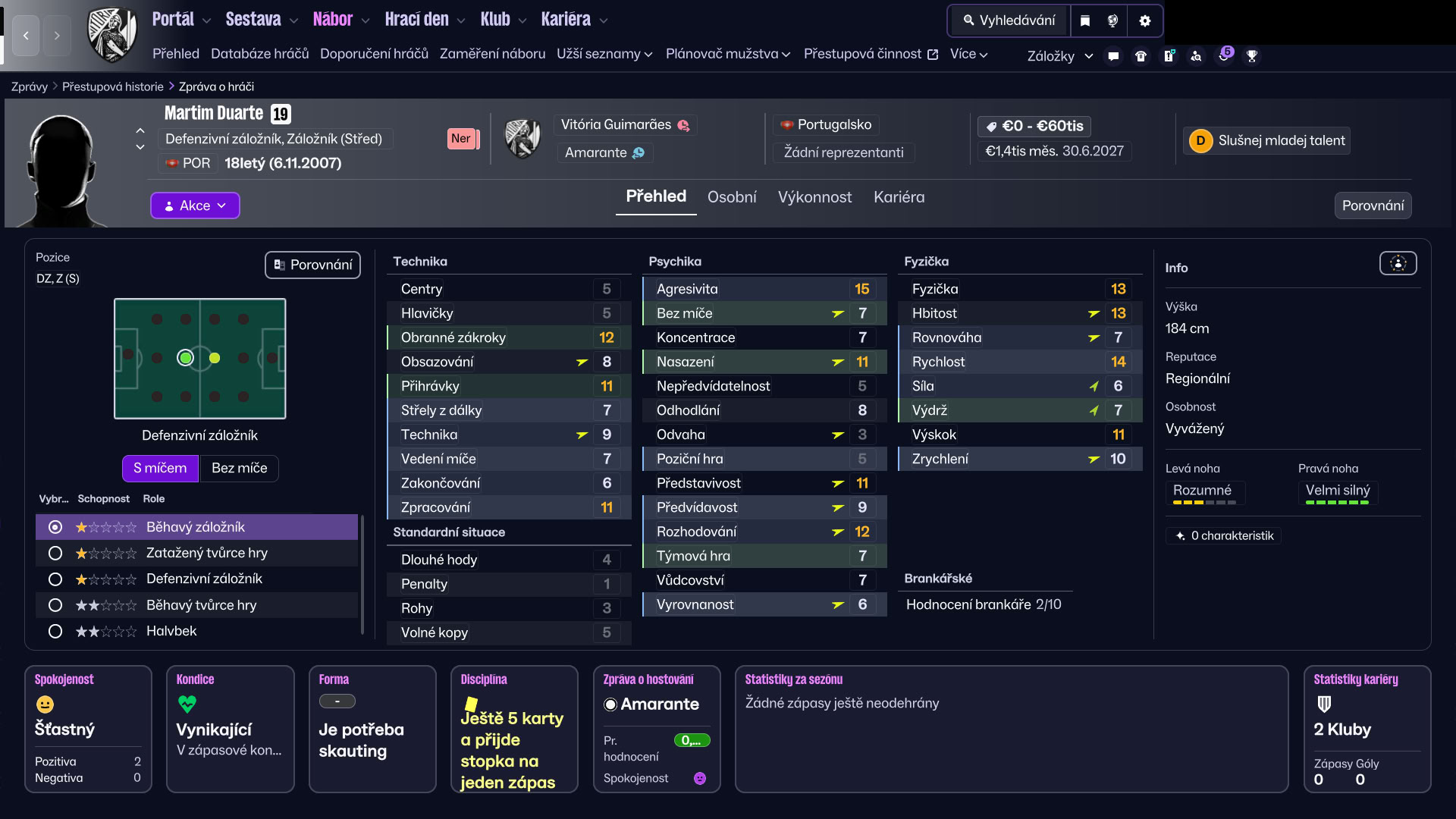Switch to the Výkonnost tab

(x=814, y=197)
